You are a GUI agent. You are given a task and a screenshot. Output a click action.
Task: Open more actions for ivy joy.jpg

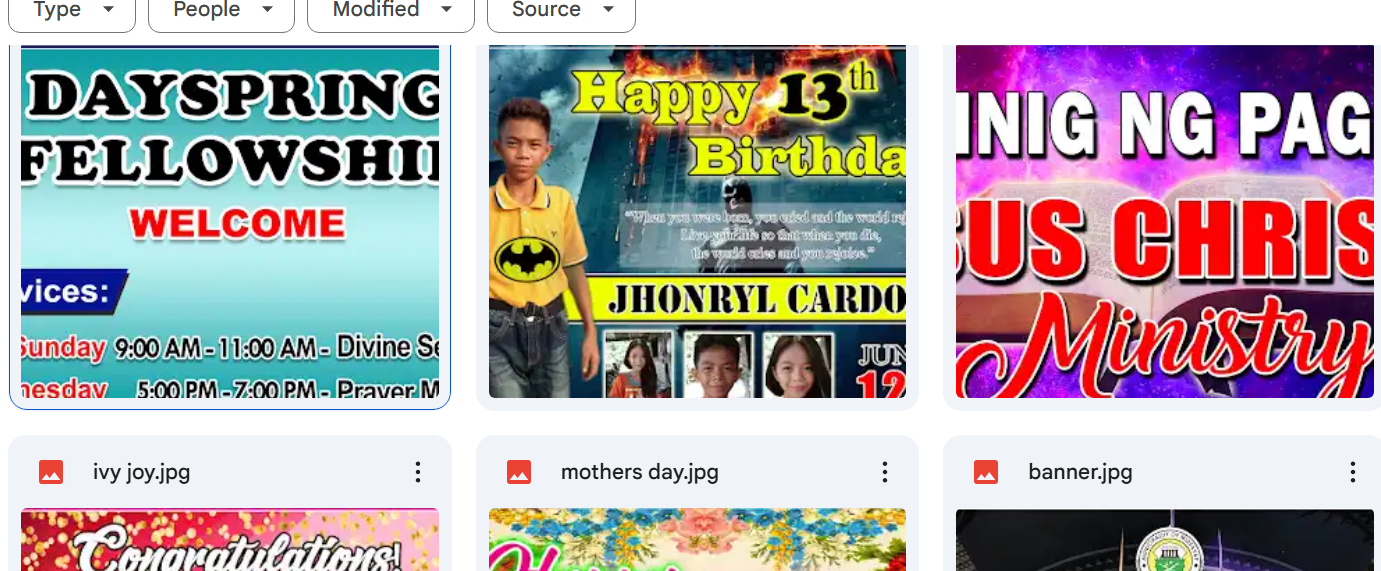coord(418,472)
